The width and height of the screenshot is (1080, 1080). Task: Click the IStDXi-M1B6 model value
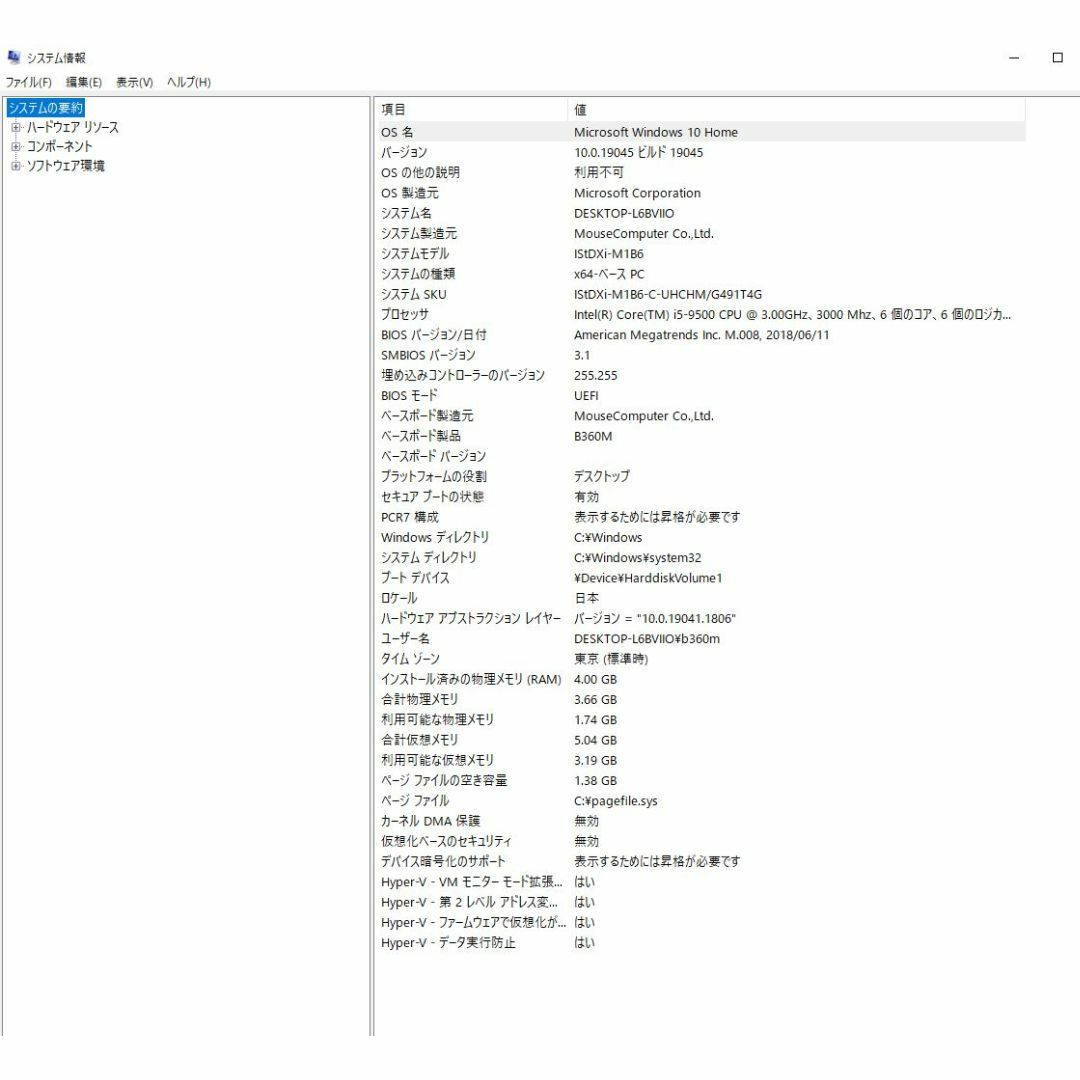tap(609, 253)
